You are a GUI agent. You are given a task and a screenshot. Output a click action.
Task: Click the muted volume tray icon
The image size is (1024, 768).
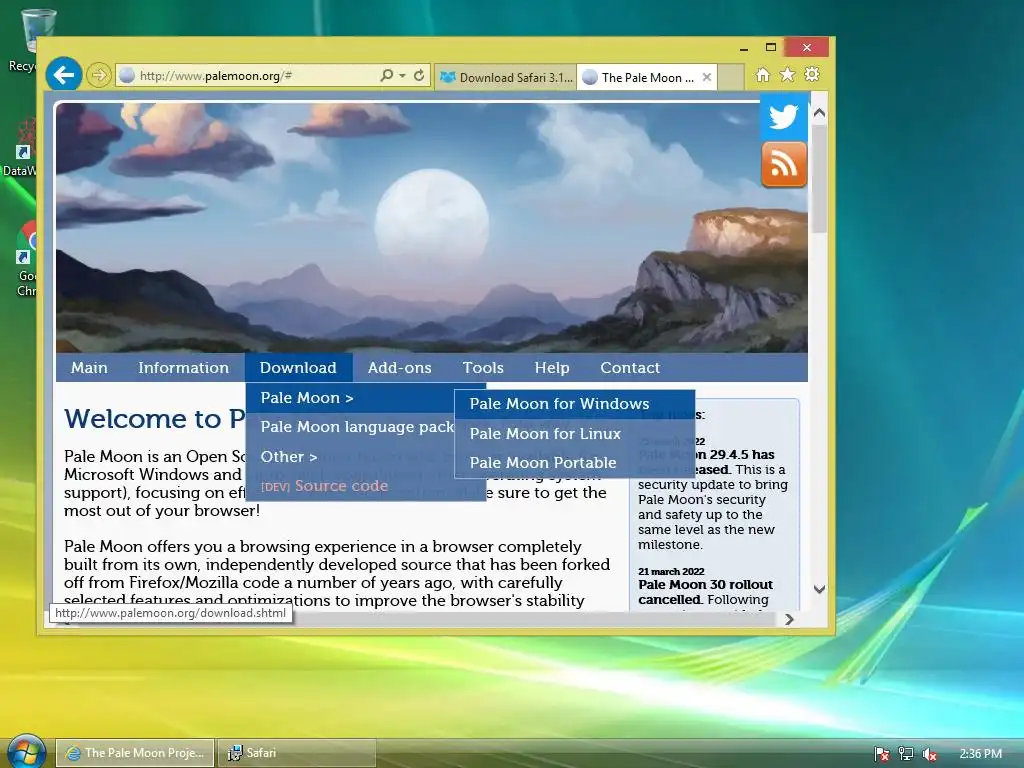click(930, 754)
